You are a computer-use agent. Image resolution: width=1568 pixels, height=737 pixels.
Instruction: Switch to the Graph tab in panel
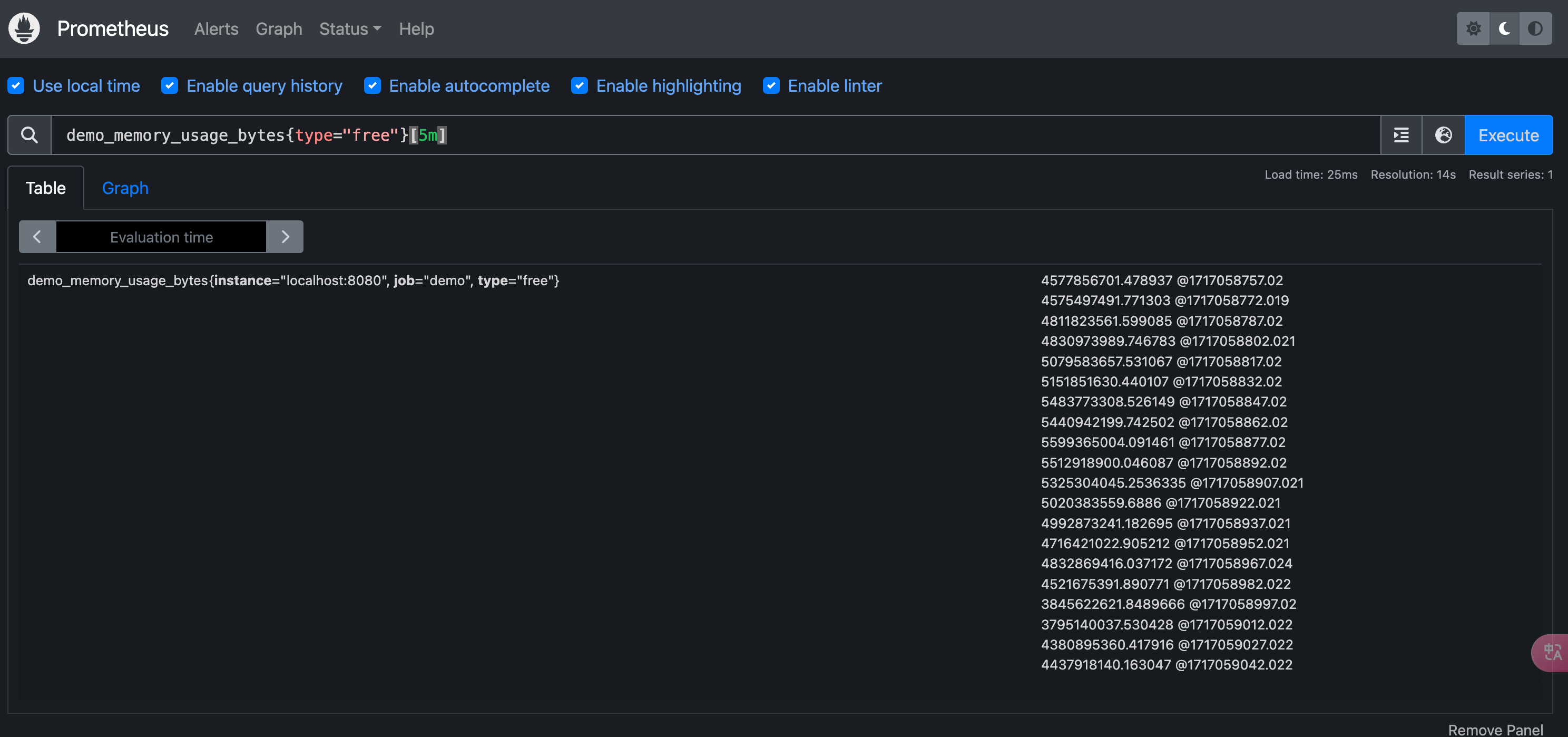[125, 188]
